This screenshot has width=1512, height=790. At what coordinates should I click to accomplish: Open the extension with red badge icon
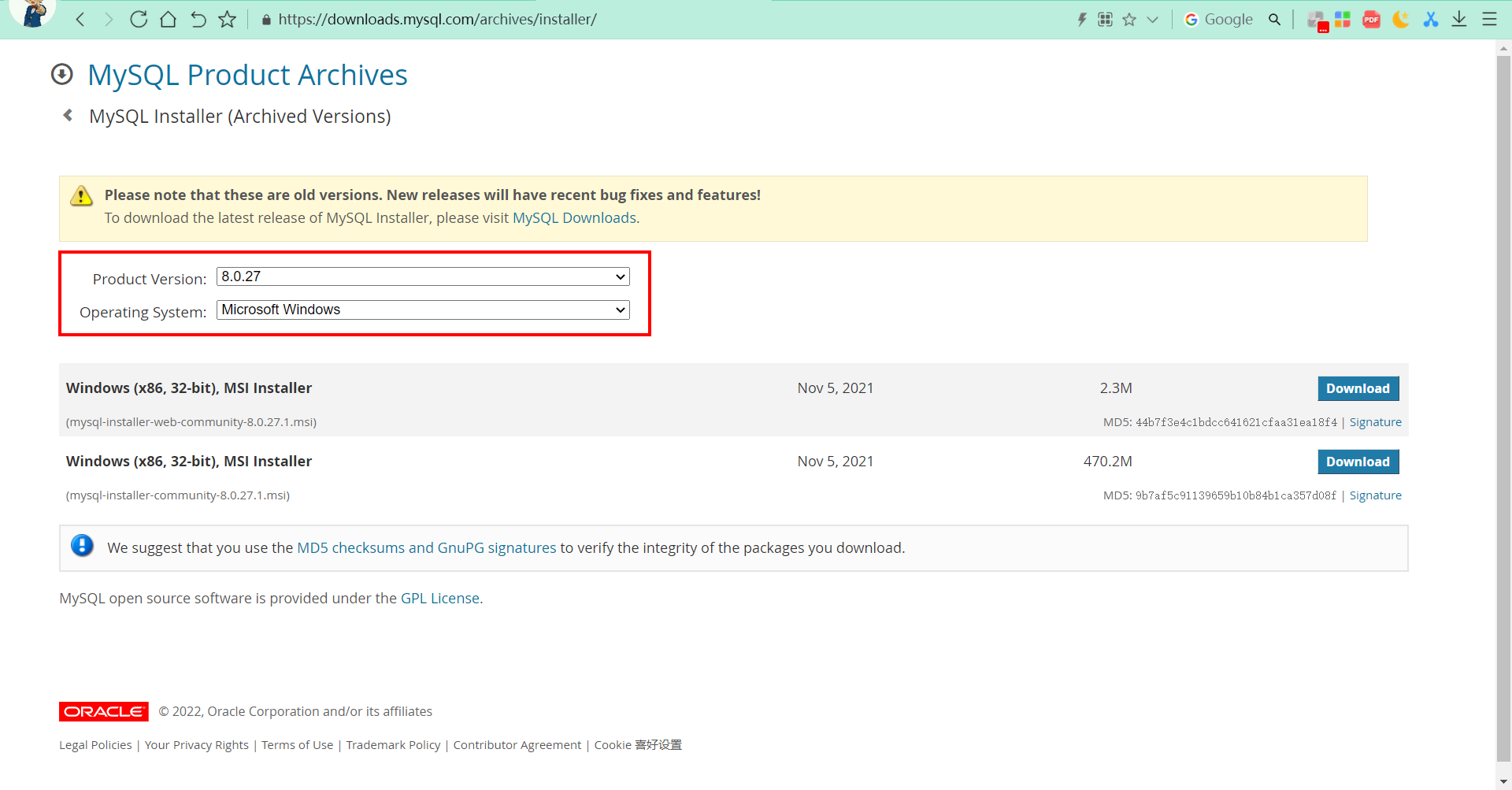(x=1317, y=20)
